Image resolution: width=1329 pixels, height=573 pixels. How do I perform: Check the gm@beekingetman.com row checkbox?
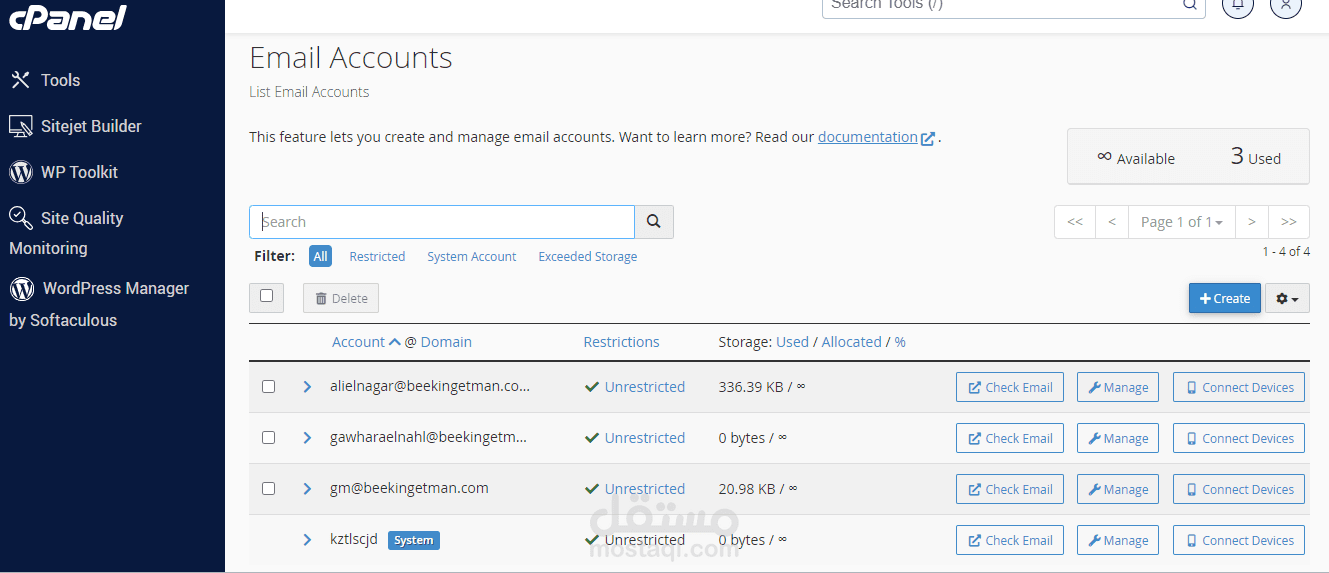point(268,489)
